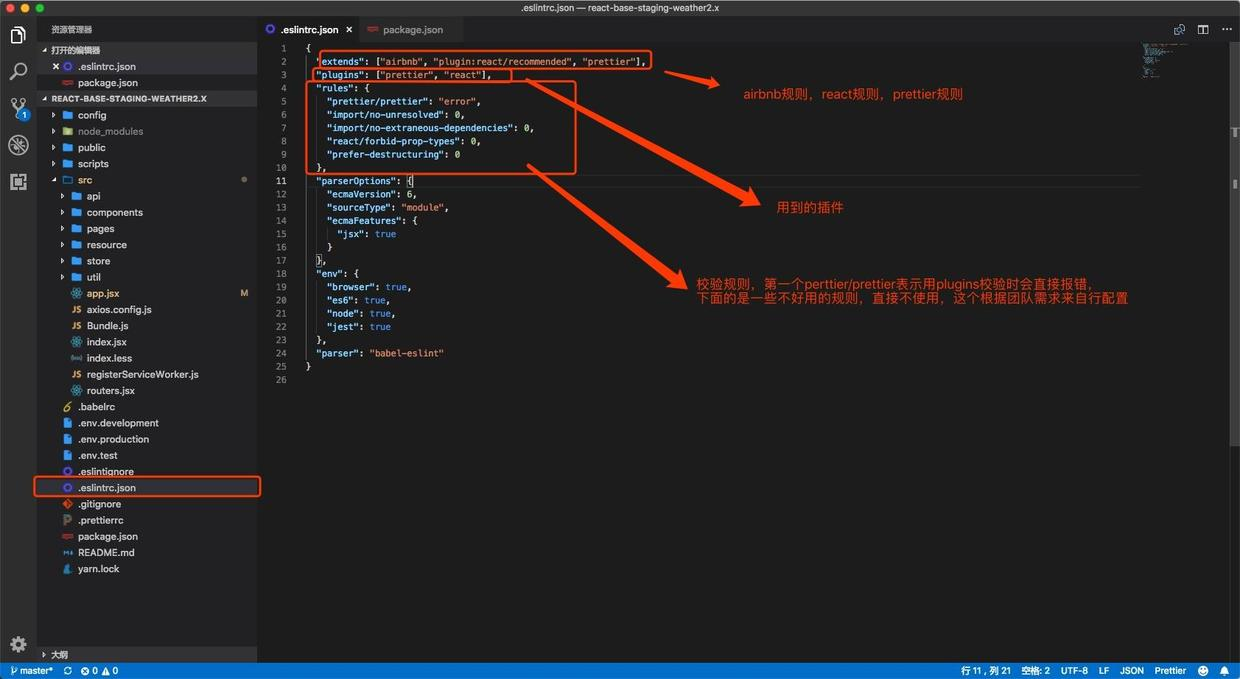Close .eslintrc.json in open editors list
Image resolution: width=1240 pixels, height=679 pixels.
tap(56, 66)
